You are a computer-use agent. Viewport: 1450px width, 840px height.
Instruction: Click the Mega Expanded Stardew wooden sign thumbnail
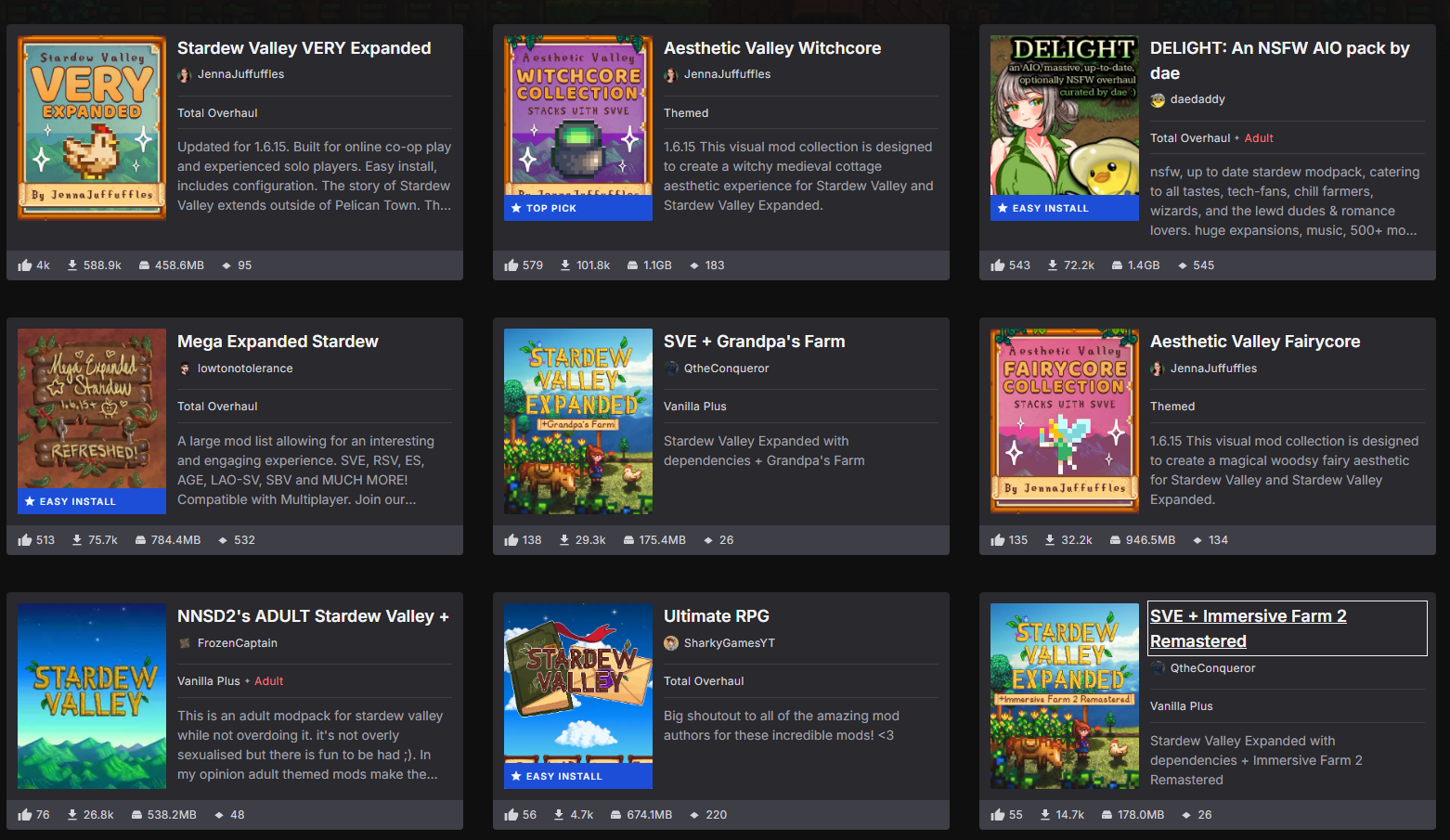point(92,421)
